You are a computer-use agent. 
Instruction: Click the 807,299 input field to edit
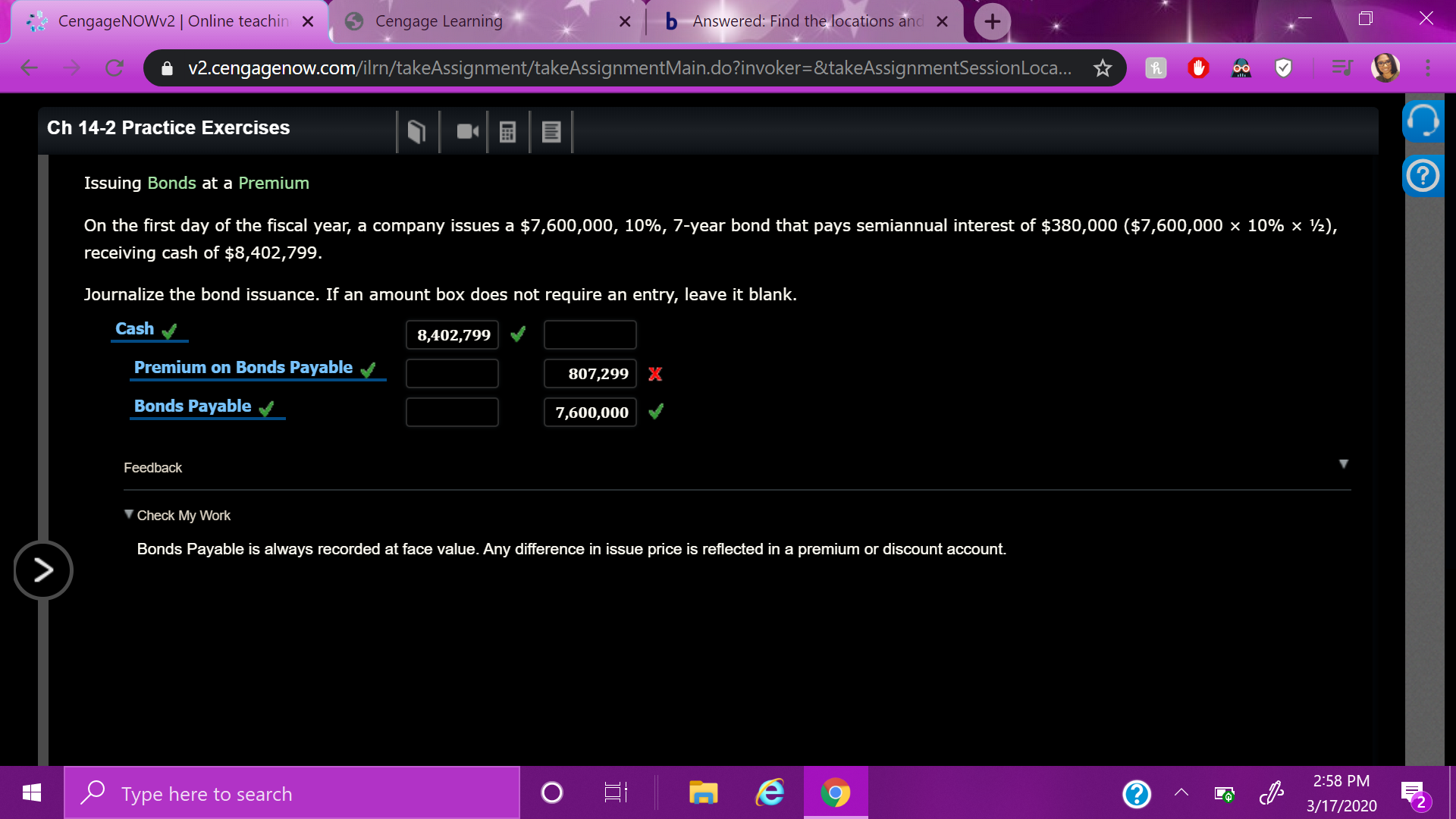click(x=590, y=373)
